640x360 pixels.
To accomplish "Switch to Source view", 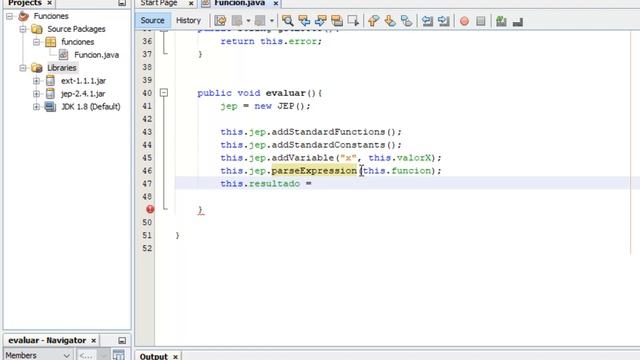I will point(153,20).
